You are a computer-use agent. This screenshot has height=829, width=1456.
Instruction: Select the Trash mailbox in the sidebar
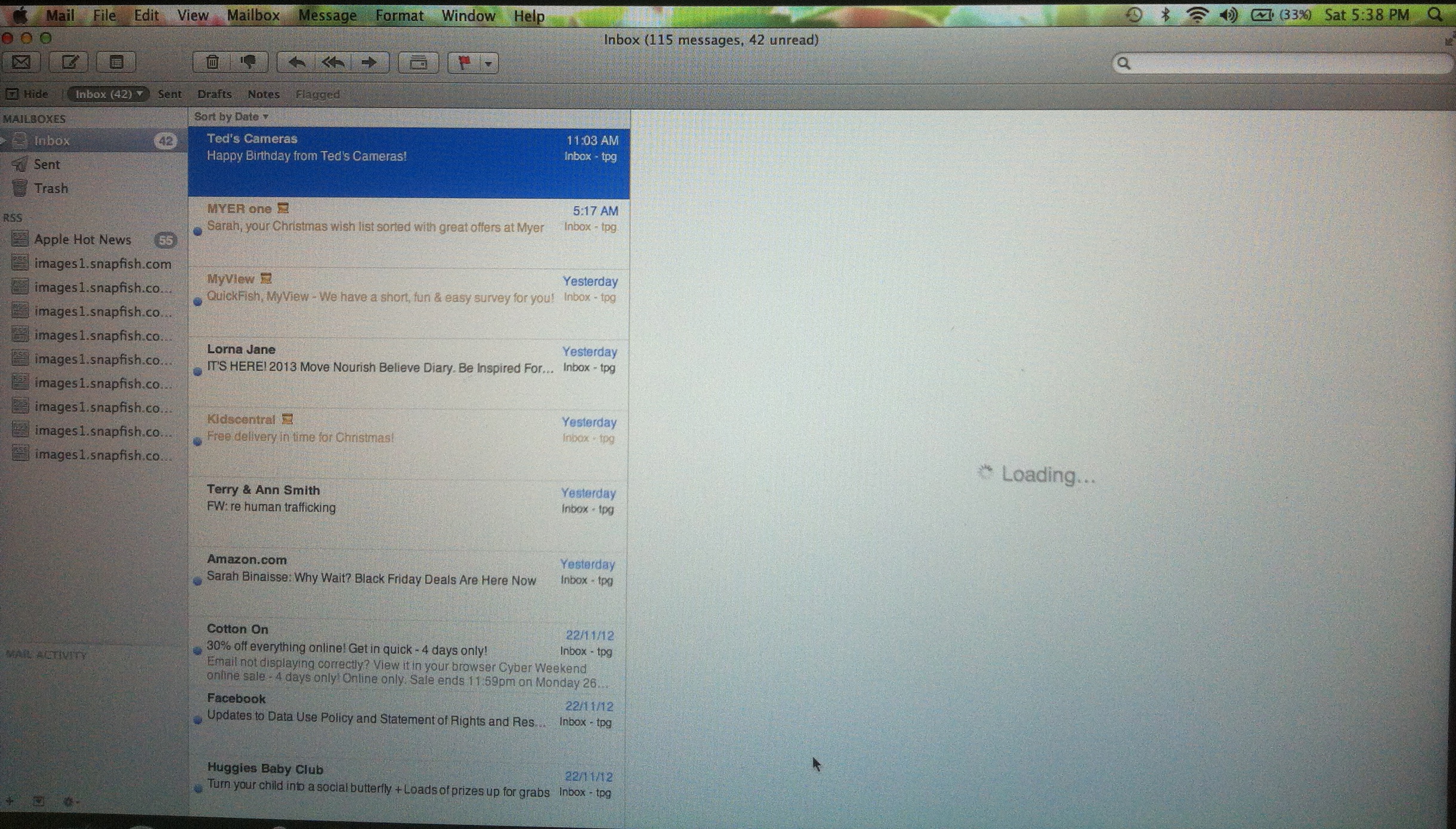click(x=51, y=188)
